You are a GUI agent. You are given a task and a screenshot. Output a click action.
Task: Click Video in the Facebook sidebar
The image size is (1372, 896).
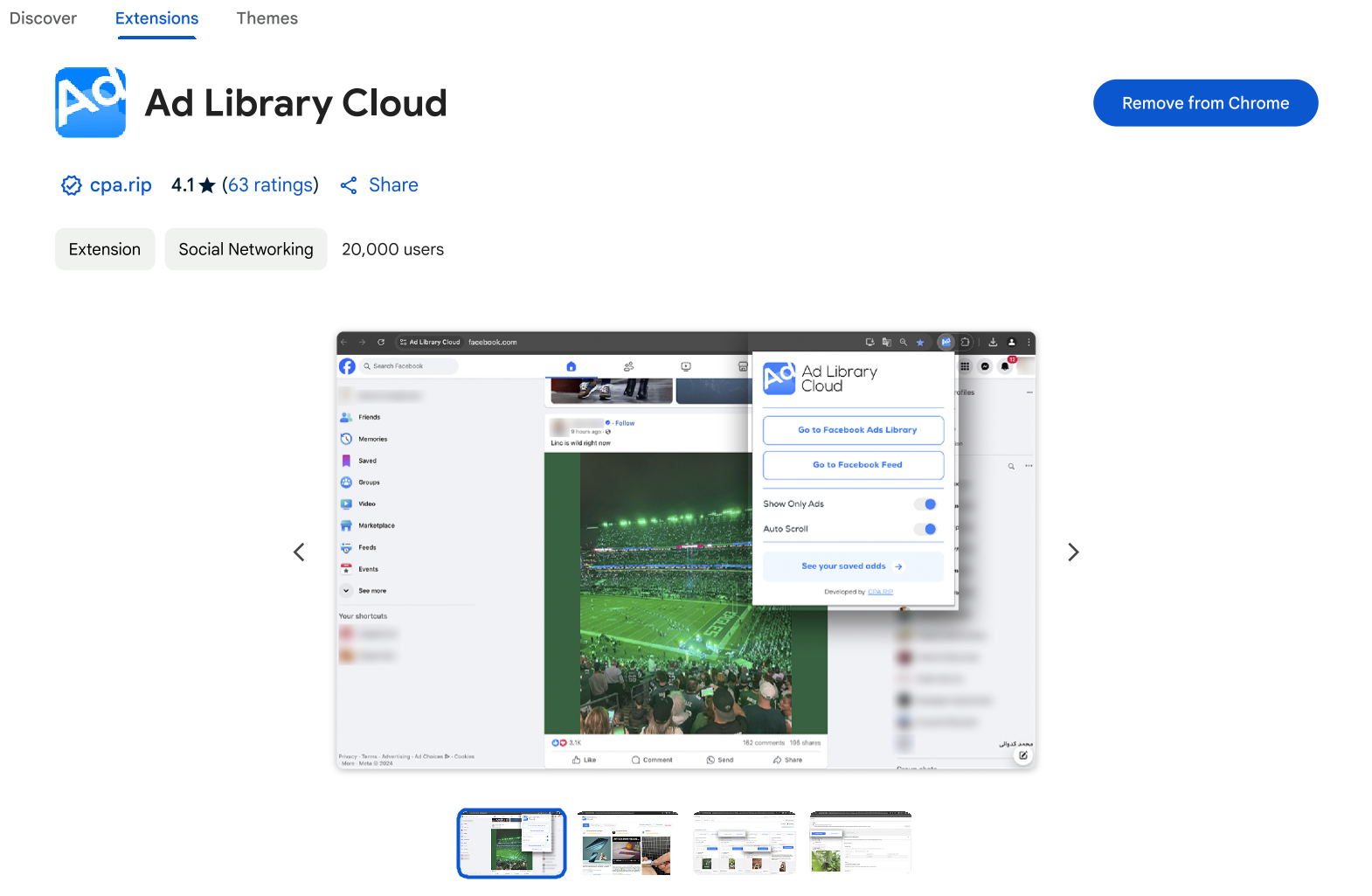tap(358, 504)
